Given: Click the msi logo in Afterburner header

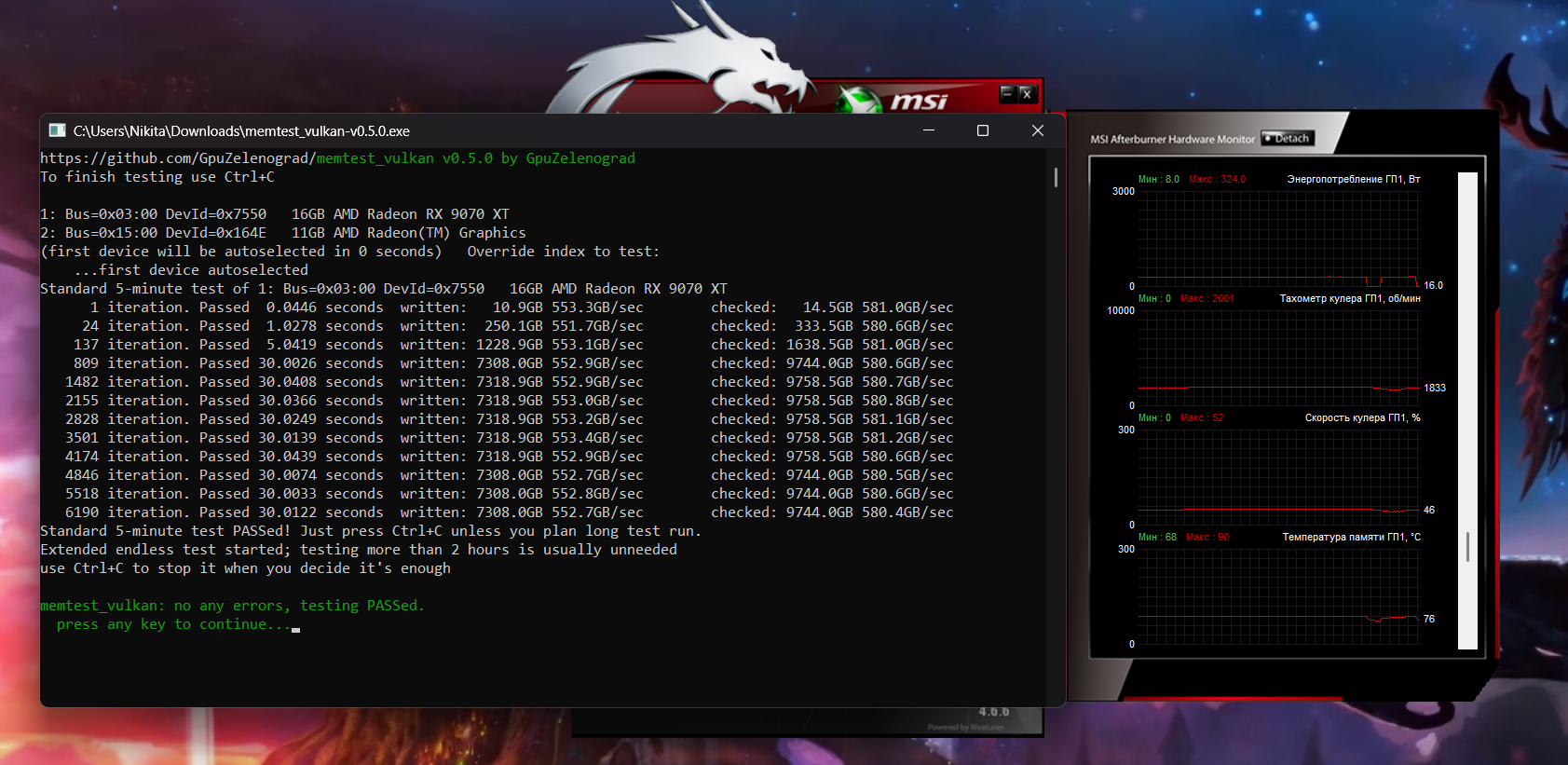Looking at the screenshot, I should click(919, 101).
